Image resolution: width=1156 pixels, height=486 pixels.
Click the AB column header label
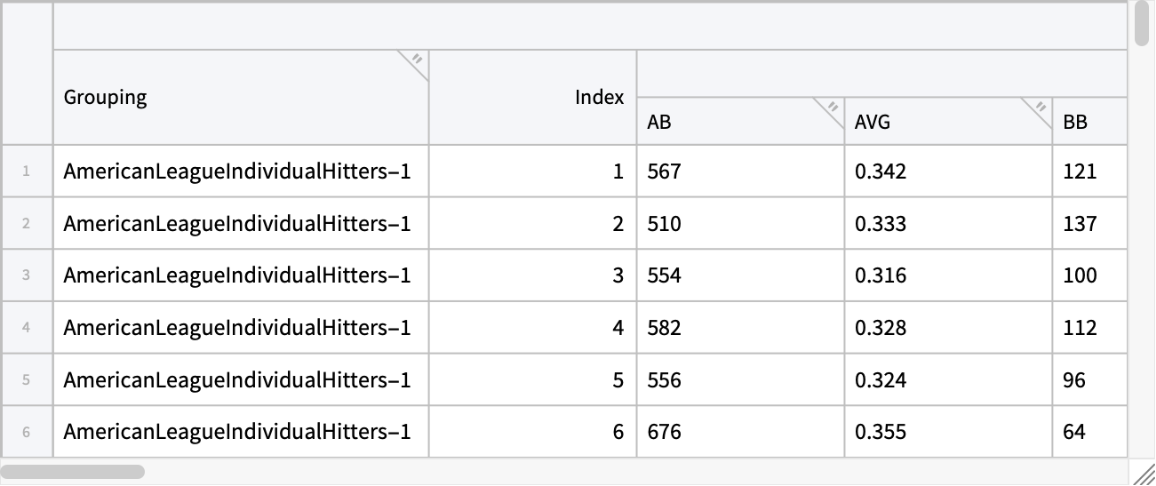click(659, 122)
